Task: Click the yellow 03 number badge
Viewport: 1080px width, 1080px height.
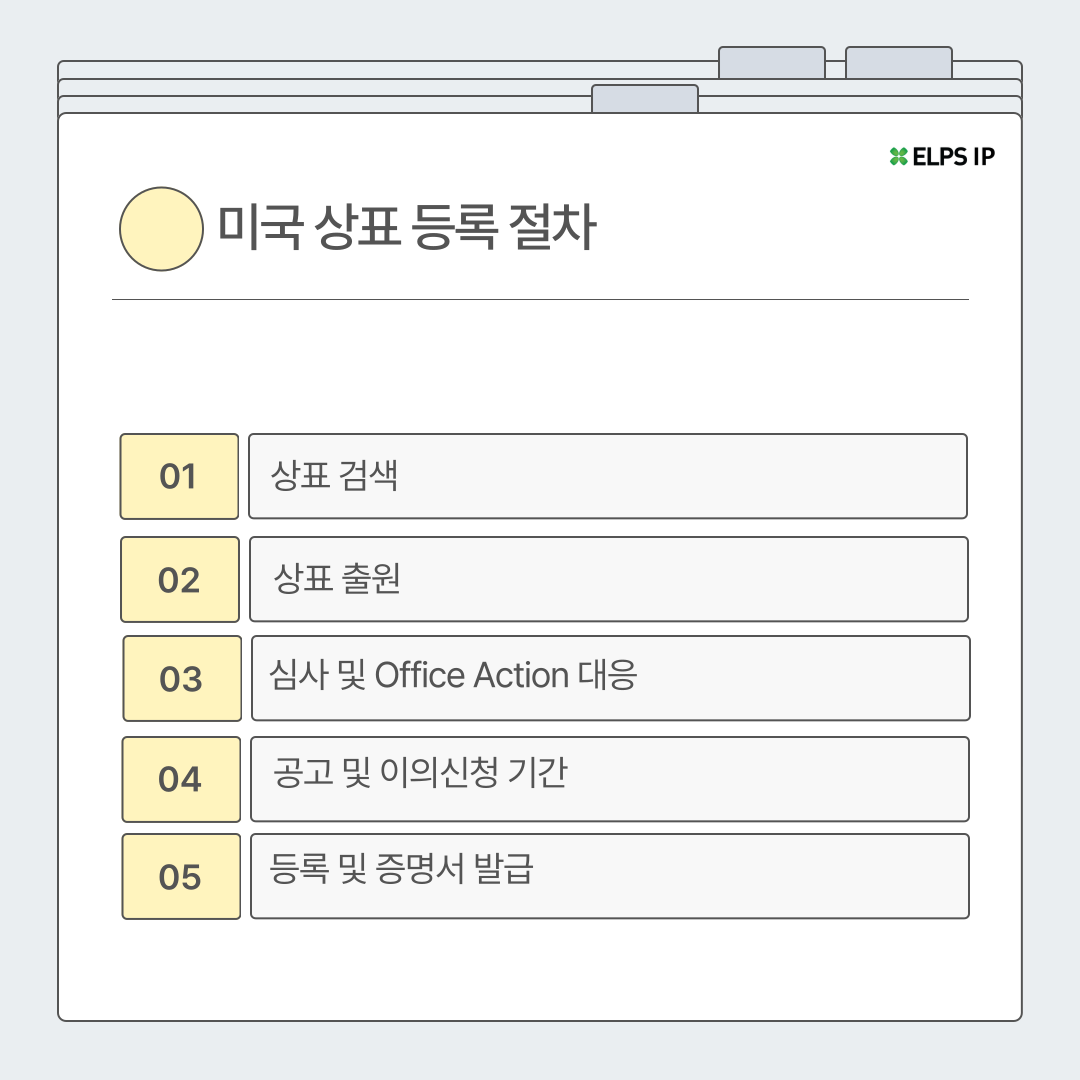Action: (182, 678)
